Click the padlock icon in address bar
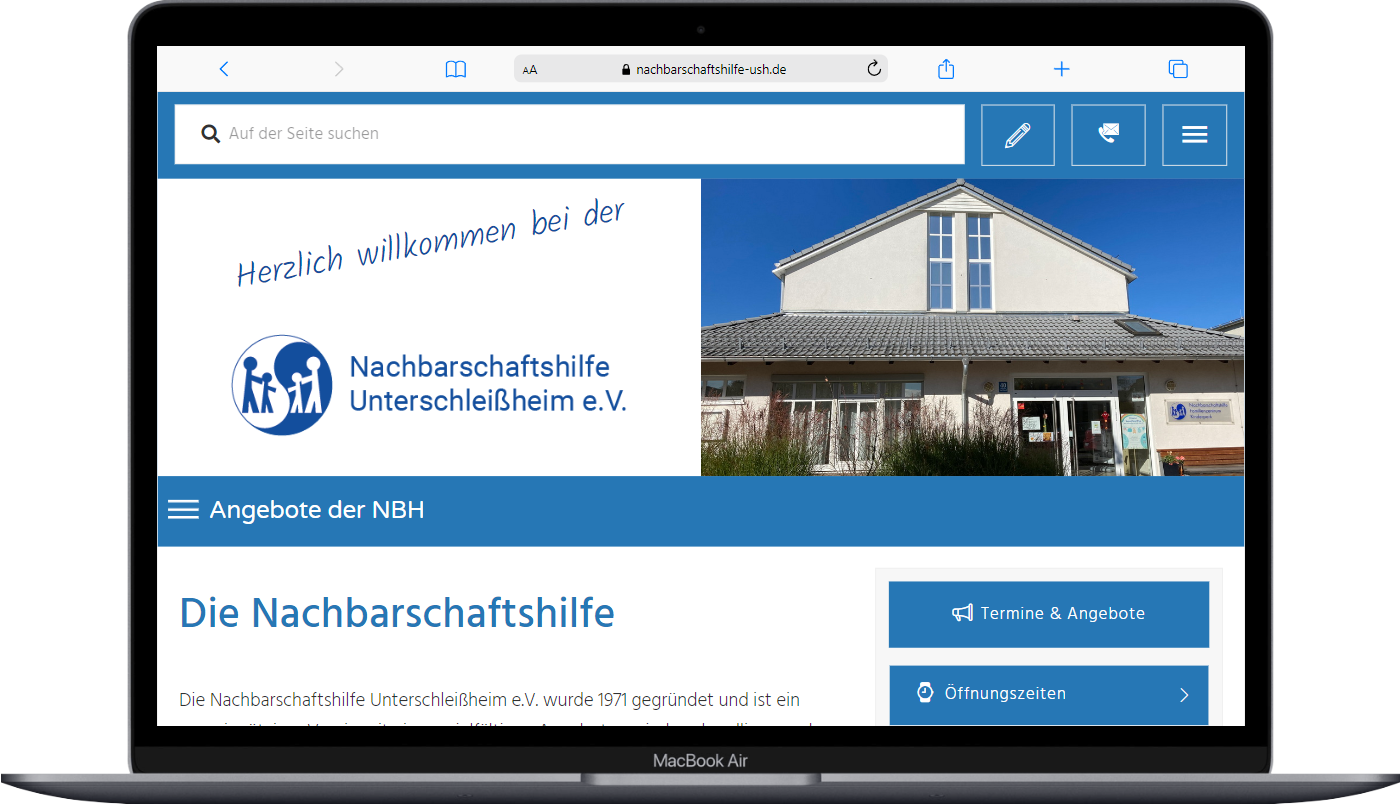 627,70
